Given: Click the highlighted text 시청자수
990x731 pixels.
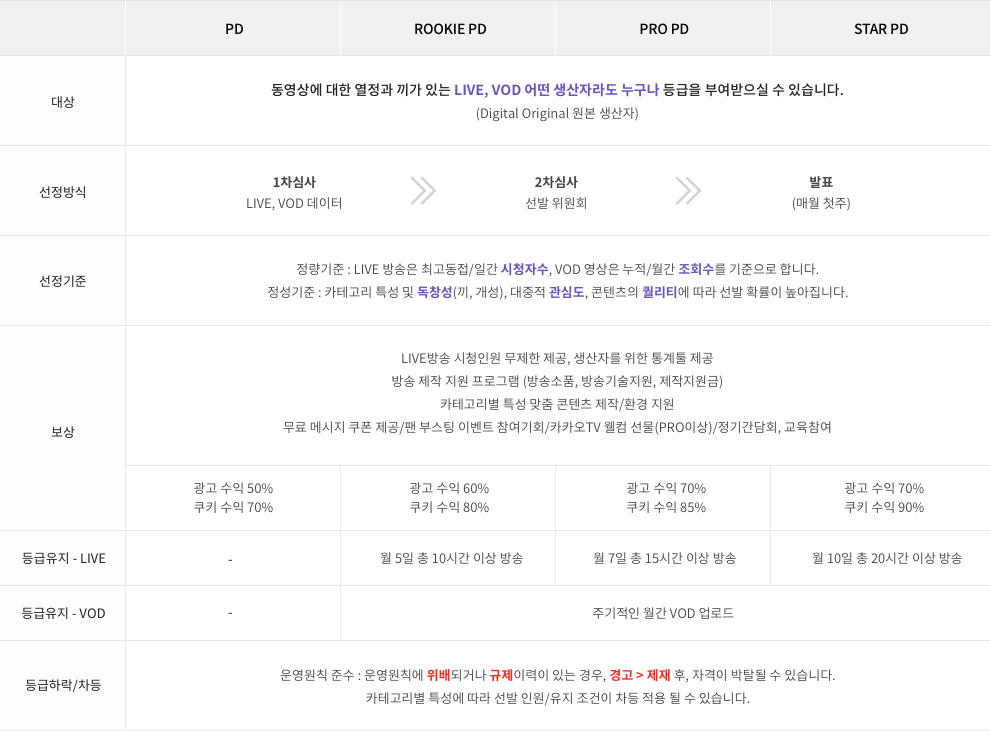Looking at the screenshot, I should [x=524, y=270].
